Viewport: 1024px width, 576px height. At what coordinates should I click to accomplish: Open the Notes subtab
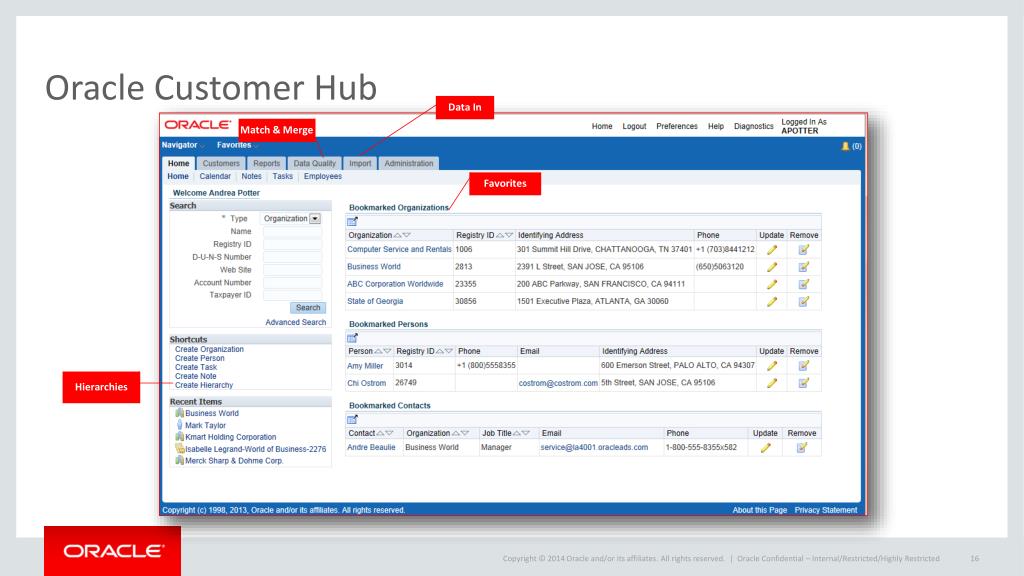tap(251, 176)
